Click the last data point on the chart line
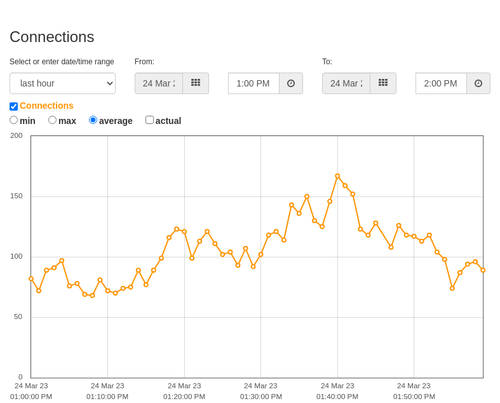This screenshot has width=500, height=403. pos(483,270)
